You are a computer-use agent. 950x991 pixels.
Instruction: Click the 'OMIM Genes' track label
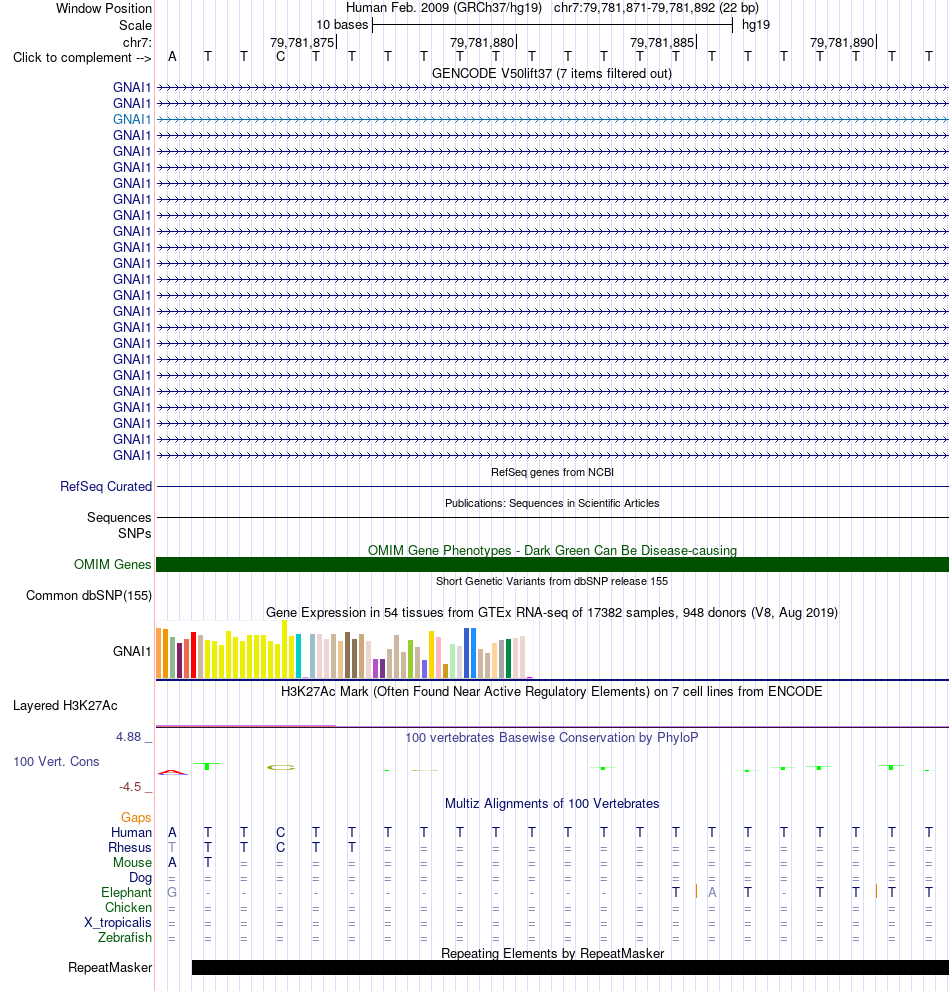tap(113, 564)
